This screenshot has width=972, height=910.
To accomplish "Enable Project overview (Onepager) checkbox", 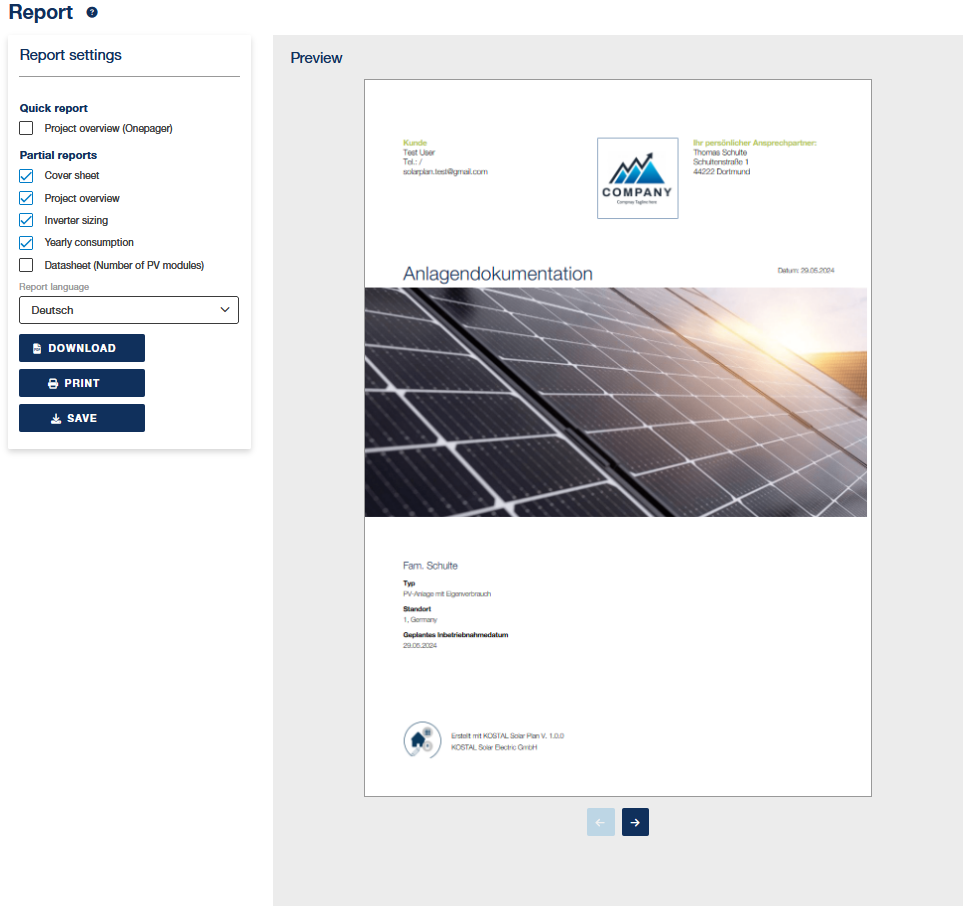I will click(x=26, y=128).
